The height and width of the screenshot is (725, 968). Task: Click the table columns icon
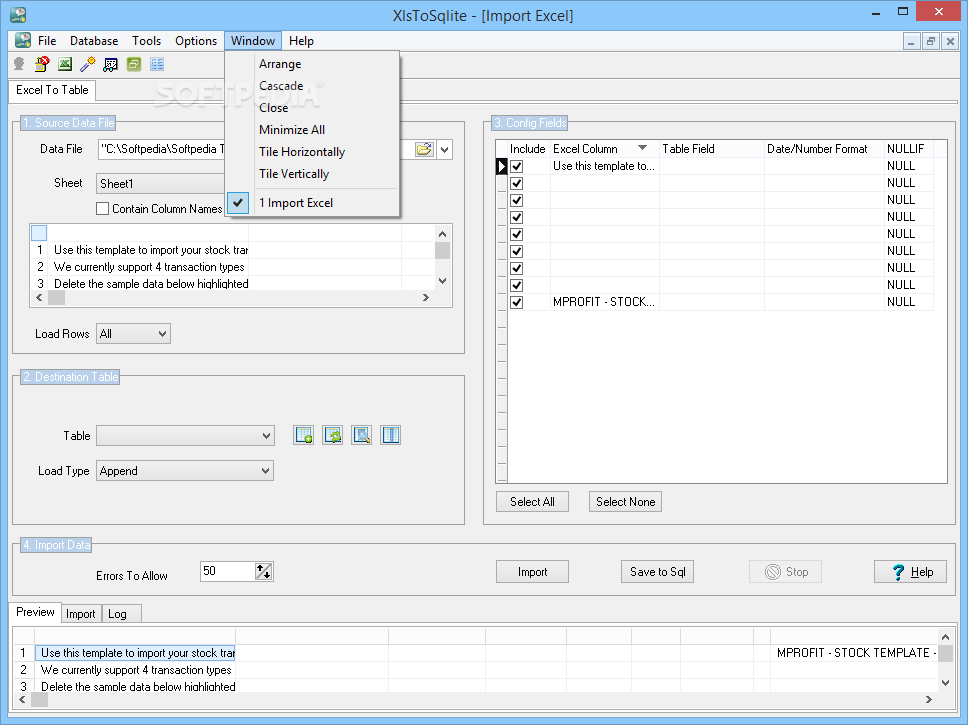pos(390,435)
